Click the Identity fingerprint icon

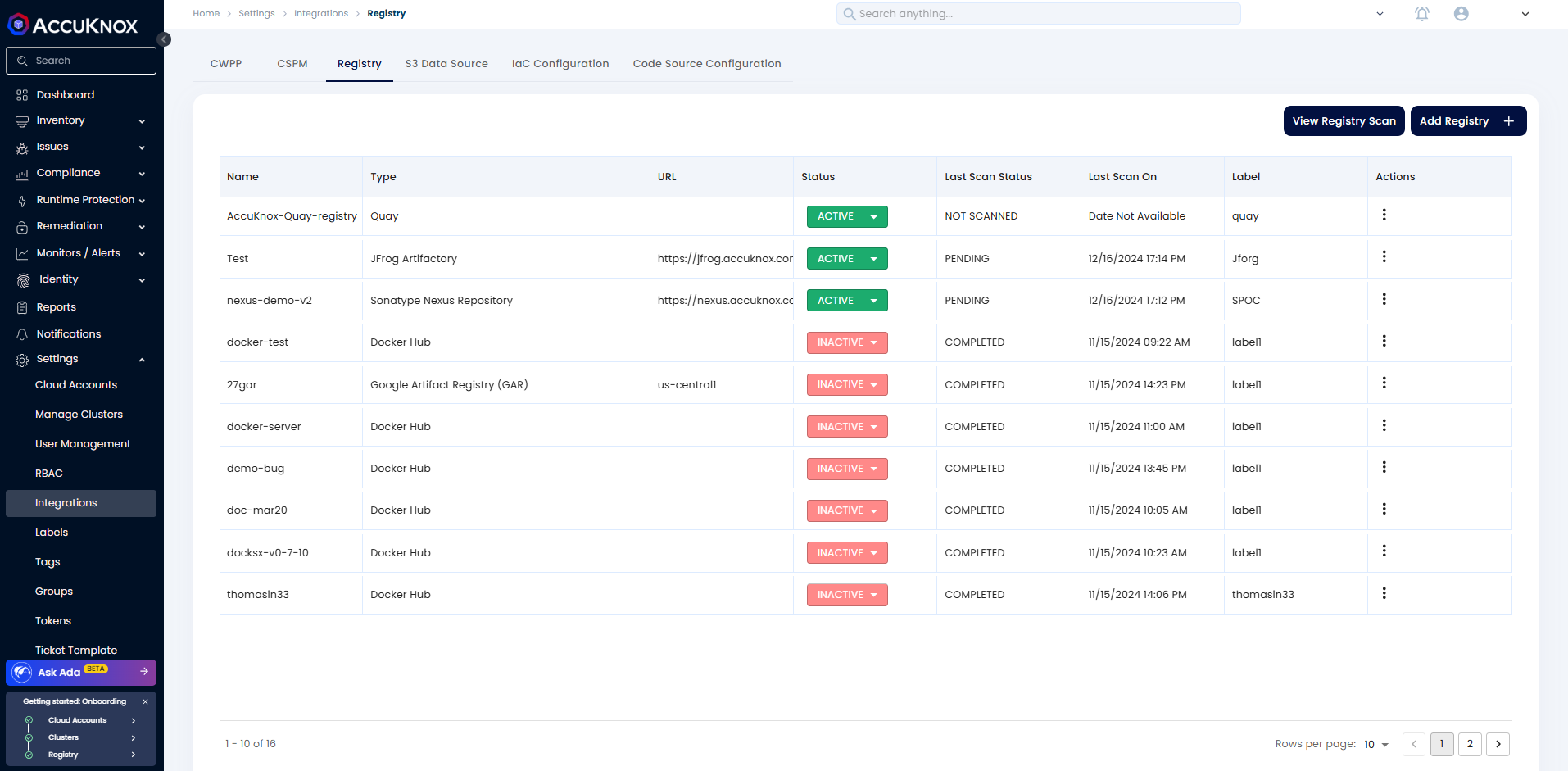click(x=23, y=280)
